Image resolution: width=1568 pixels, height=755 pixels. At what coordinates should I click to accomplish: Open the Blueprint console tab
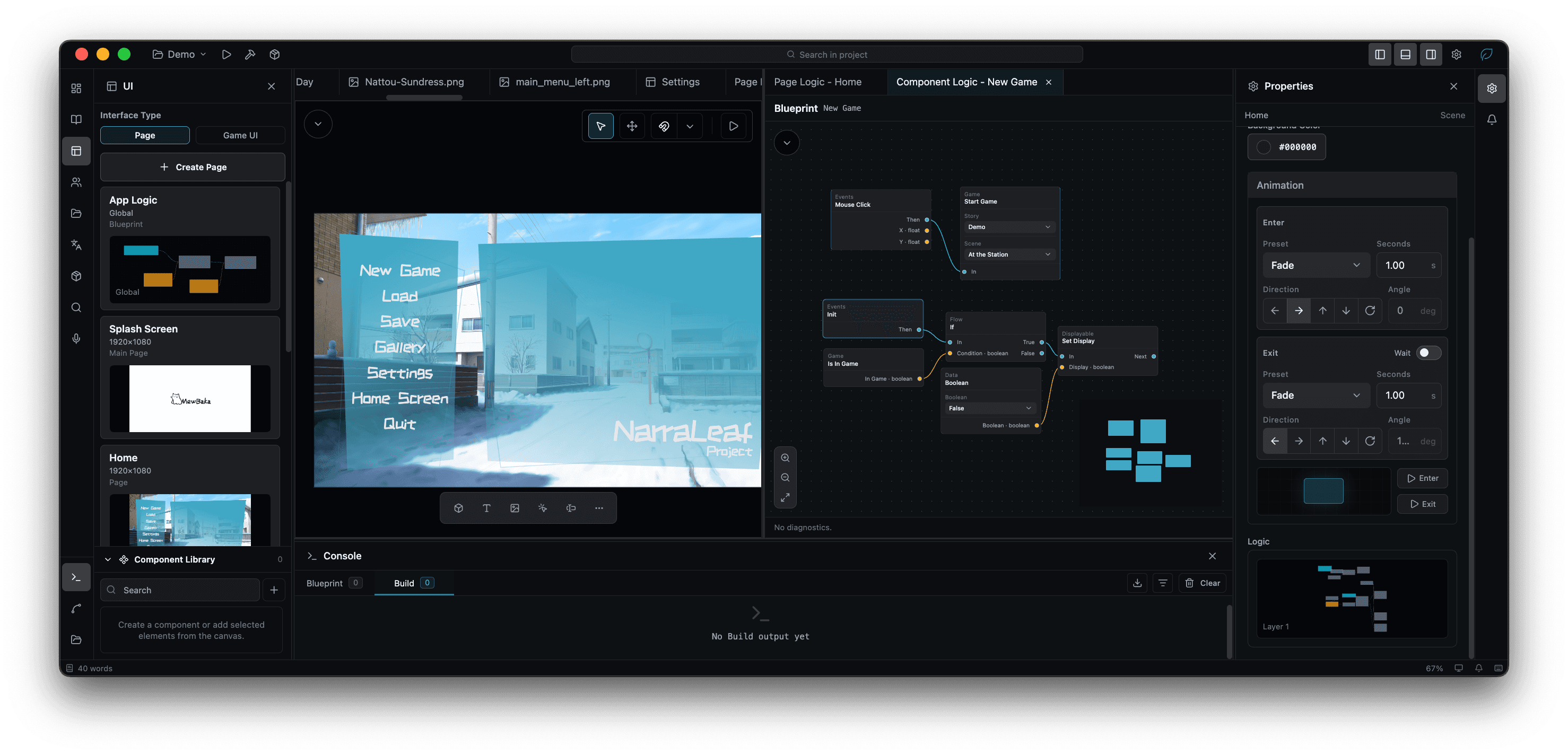tap(334, 583)
